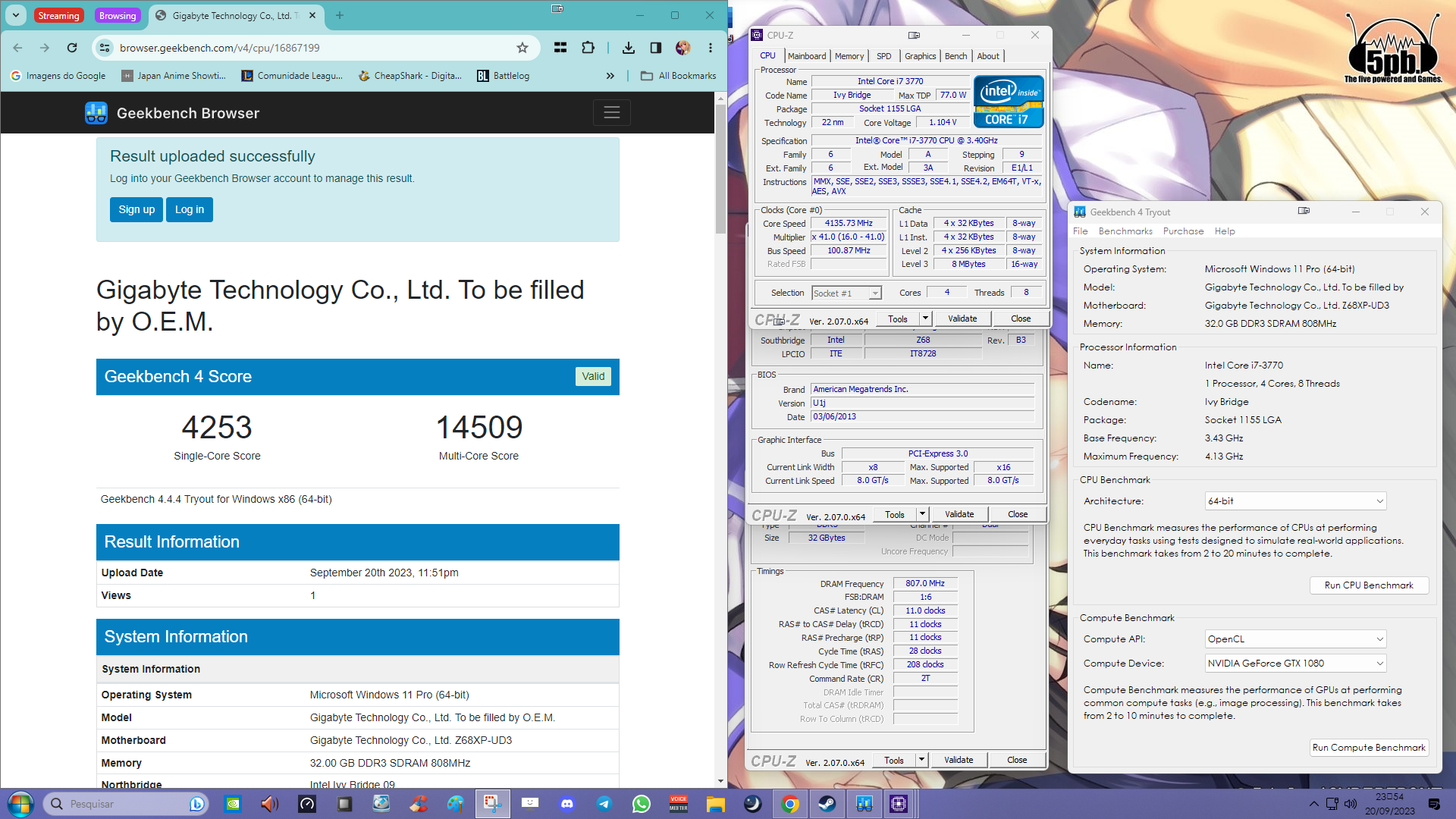
Task: Open Telegram from the taskbar
Action: (x=604, y=804)
